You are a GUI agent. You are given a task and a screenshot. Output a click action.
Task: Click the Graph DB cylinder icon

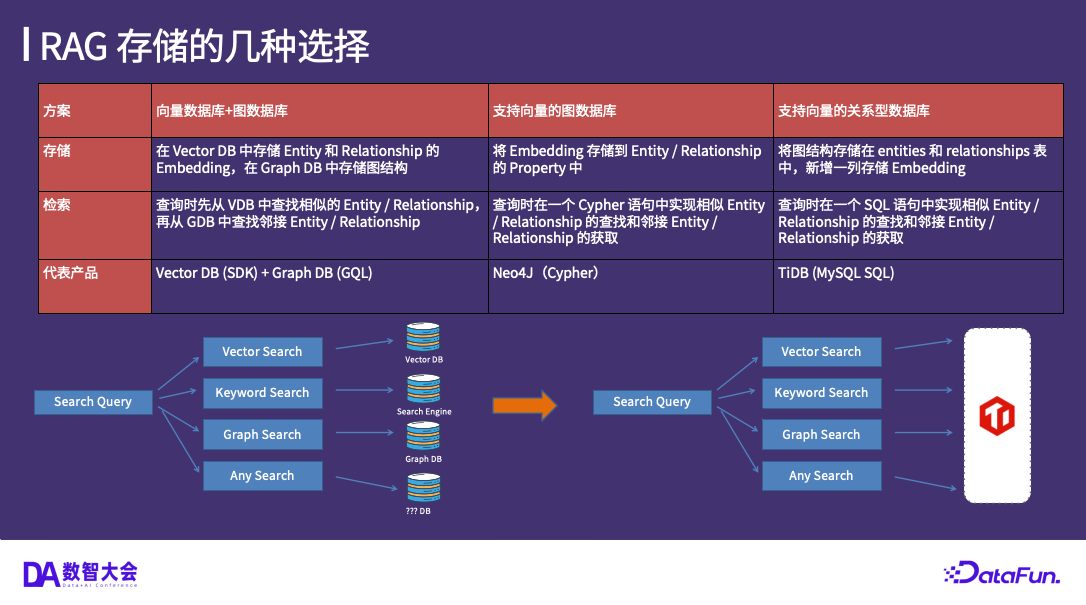pyautogui.click(x=424, y=435)
